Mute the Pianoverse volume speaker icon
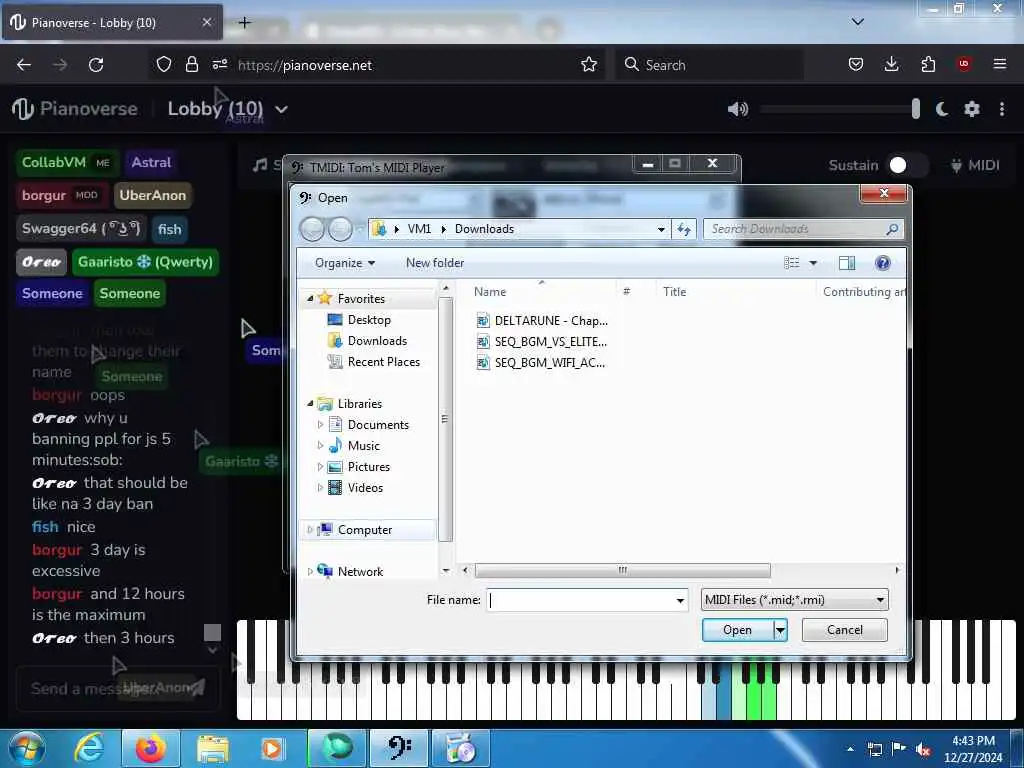 coord(737,109)
